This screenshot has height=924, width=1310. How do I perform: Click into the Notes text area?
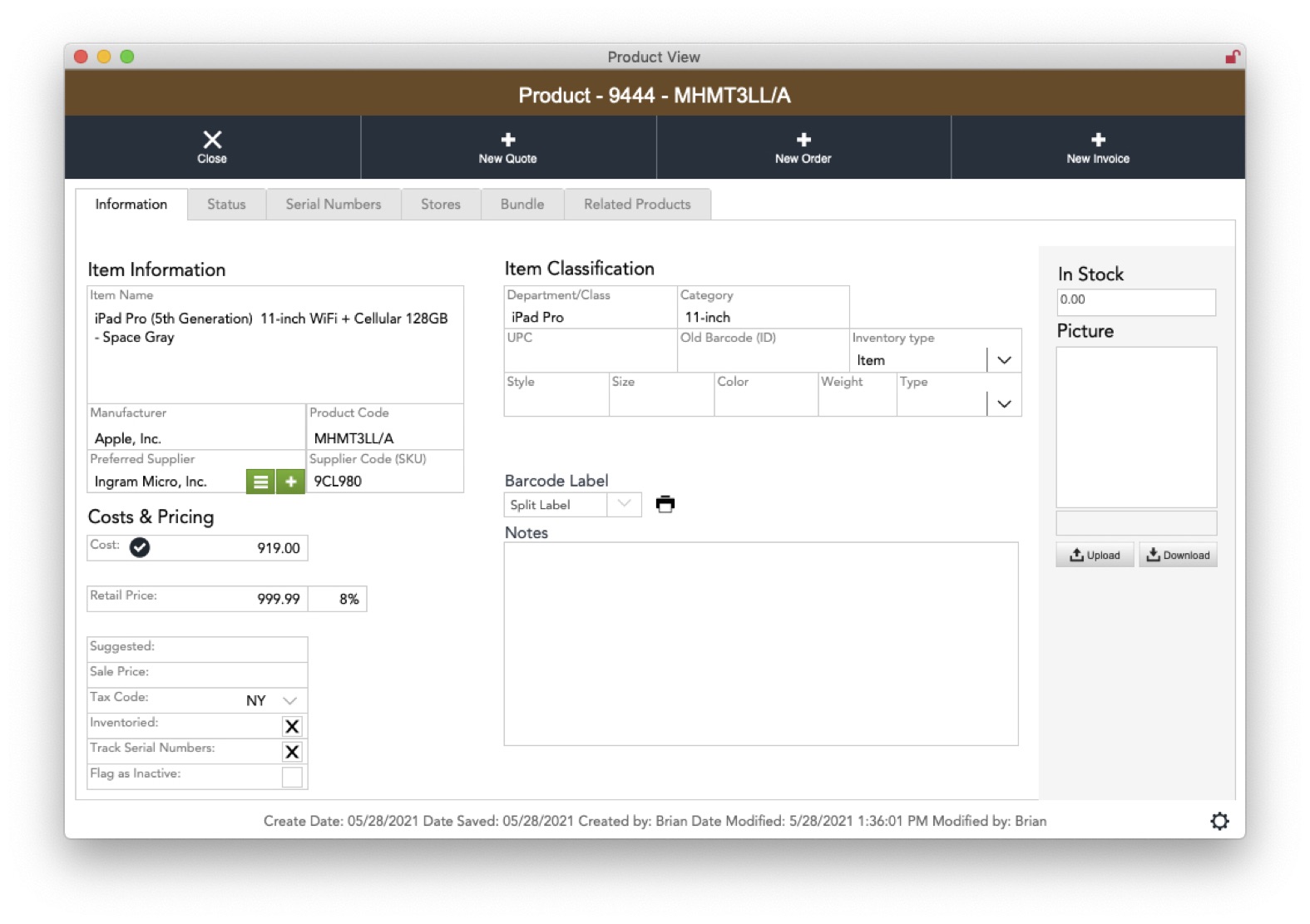pyautogui.click(x=760, y=644)
